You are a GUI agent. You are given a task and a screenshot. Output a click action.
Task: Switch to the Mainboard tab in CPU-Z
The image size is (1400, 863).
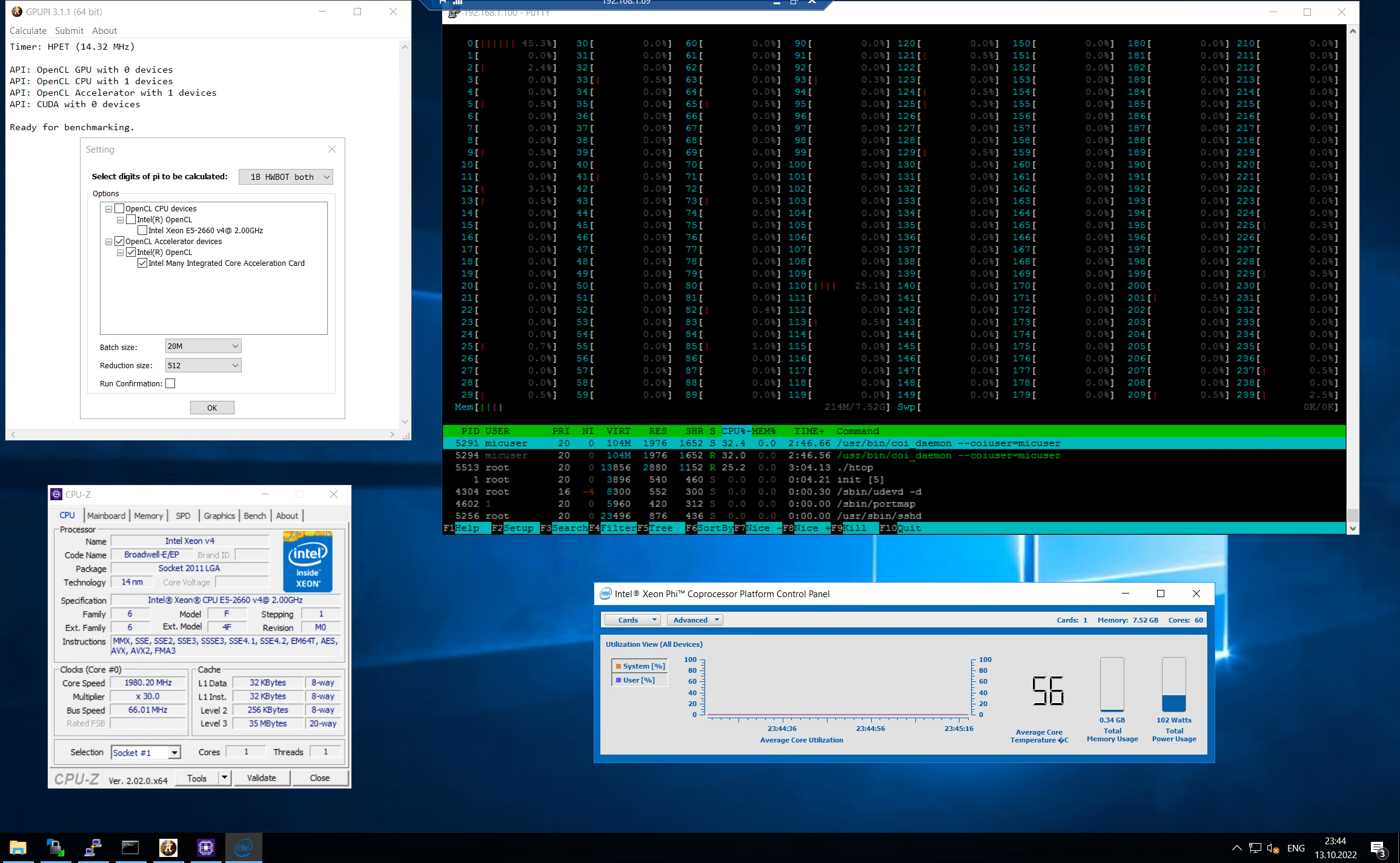point(106,515)
